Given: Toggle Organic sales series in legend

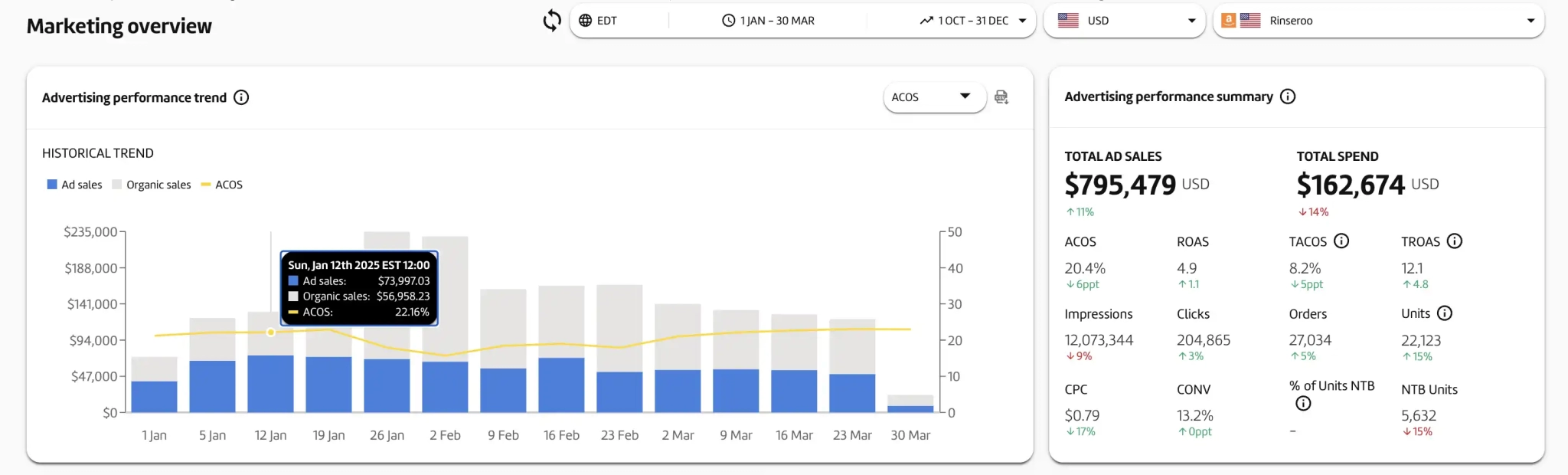Looking at the screenshot, I should 152,185.
